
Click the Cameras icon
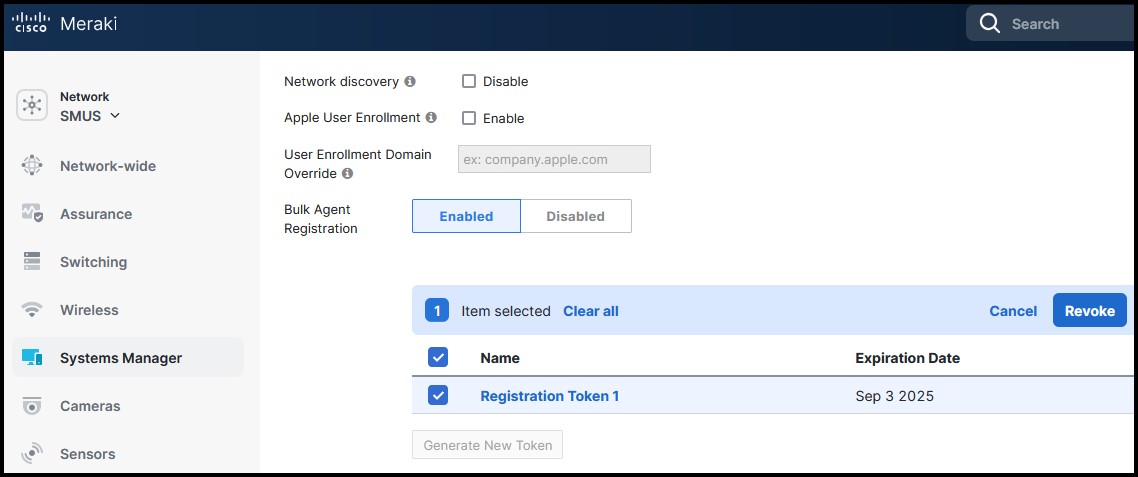point(32,406)
